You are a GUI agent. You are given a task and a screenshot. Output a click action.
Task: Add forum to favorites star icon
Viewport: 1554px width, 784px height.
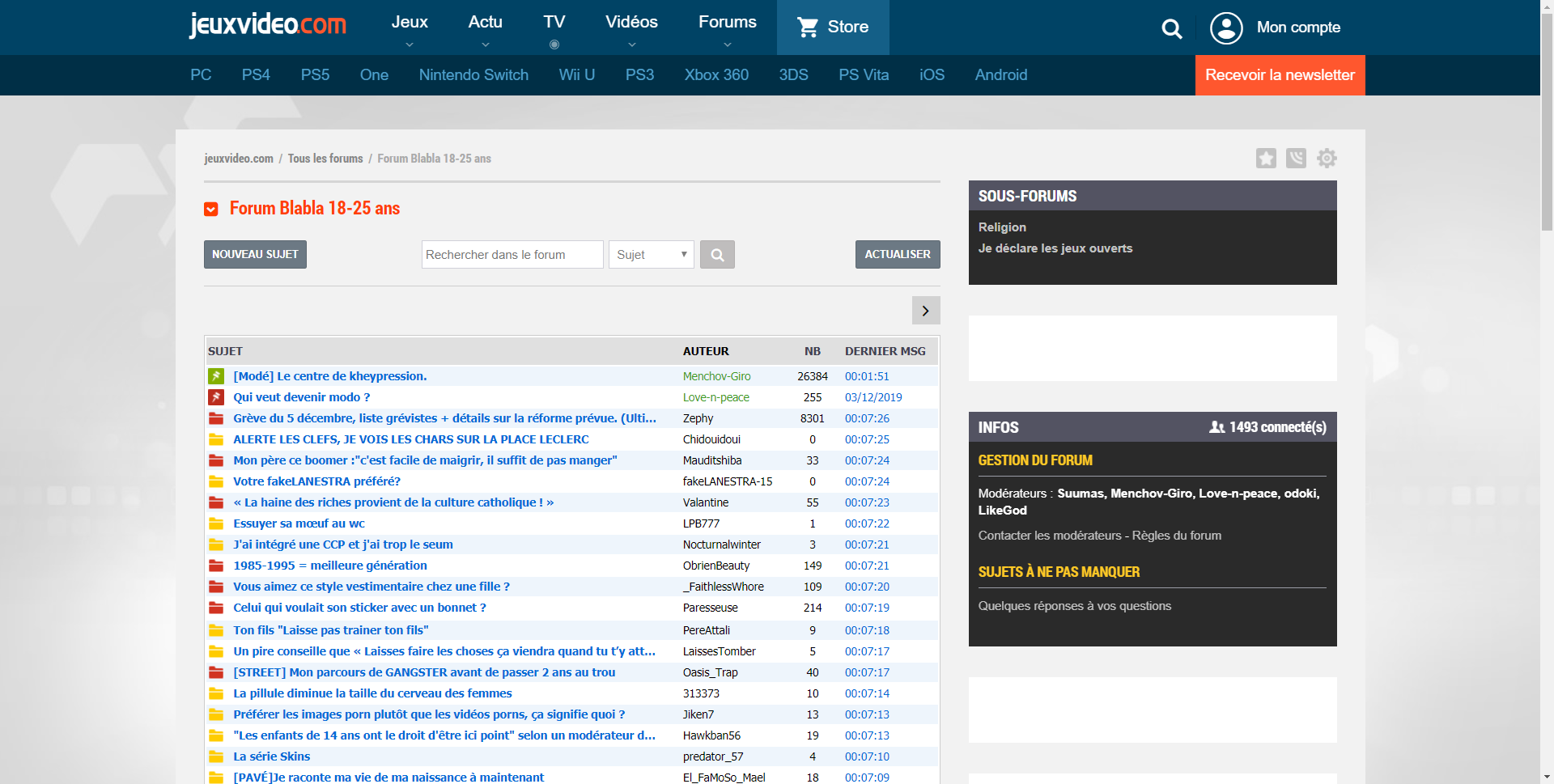pos(1266,158)
